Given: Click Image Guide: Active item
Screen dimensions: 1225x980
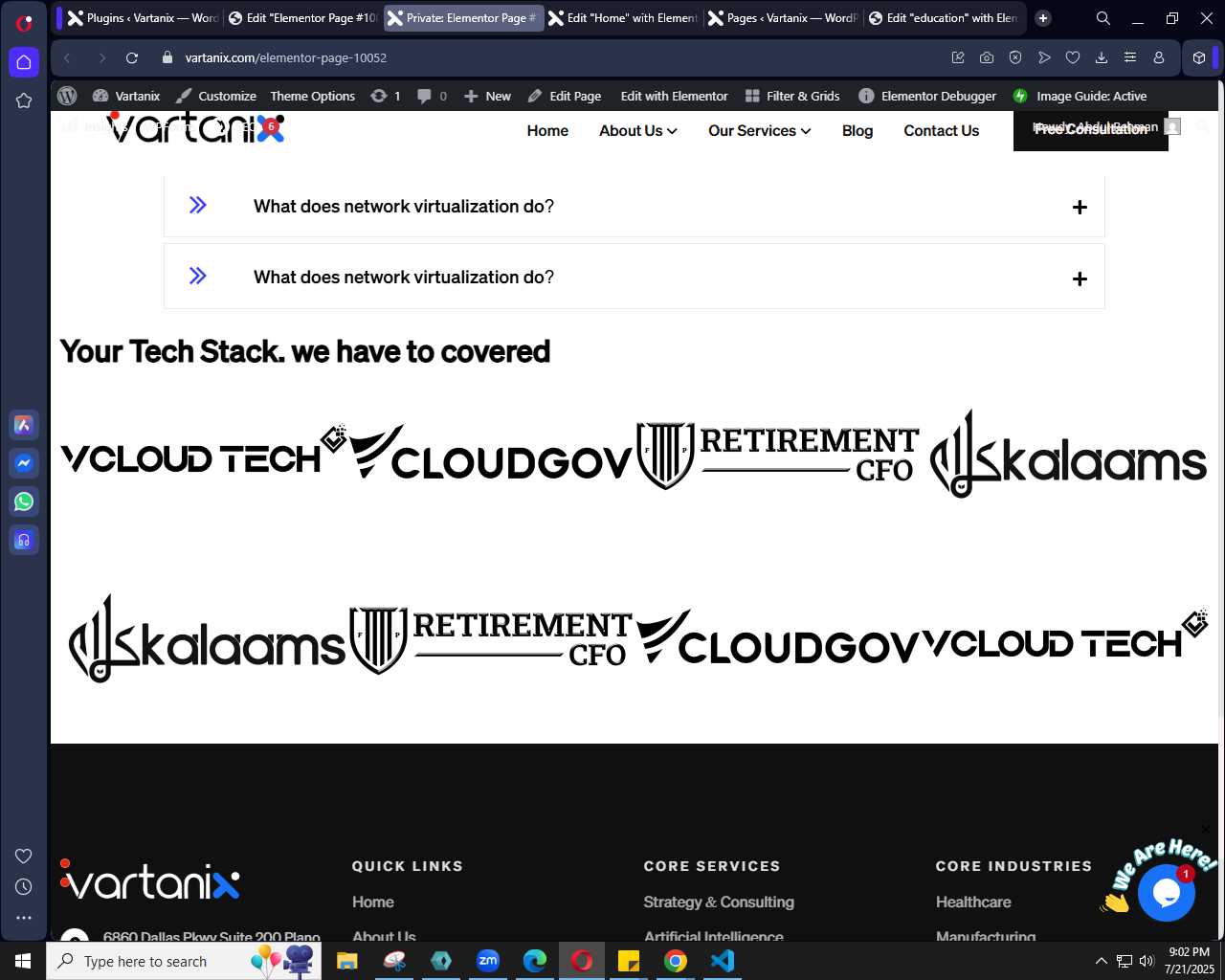Looking at the screenshot, I should click(1080, 96).
